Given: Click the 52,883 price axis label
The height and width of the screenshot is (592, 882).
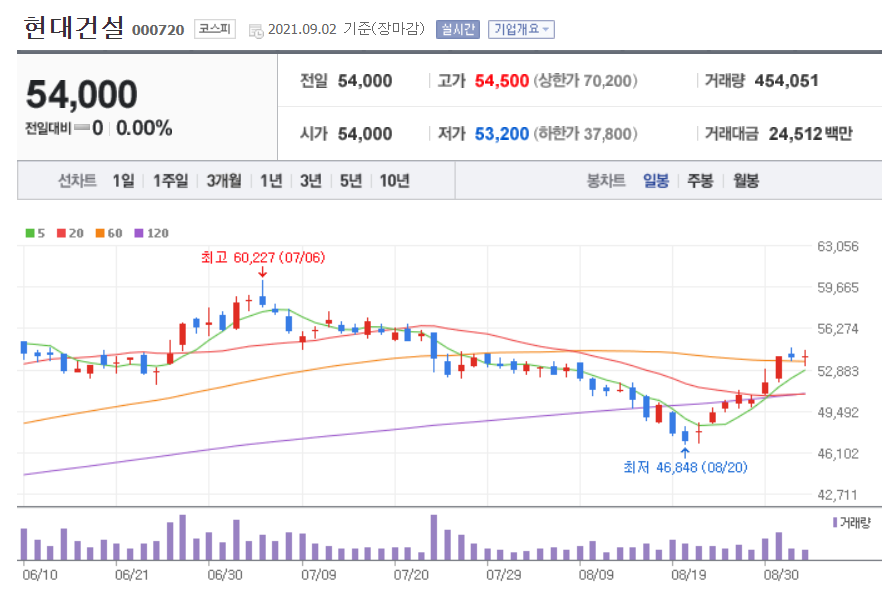Looking at the screenshot, I should tap(838, 371).
